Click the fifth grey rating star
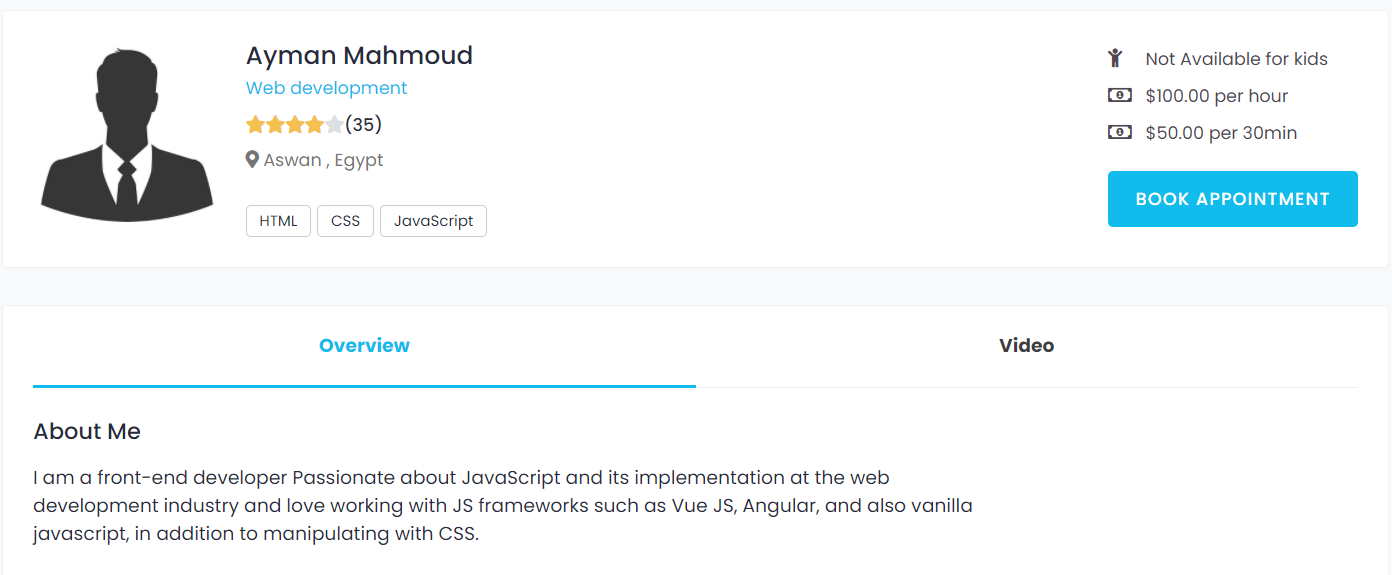Image resolution: width=1392 pixels, height=575 pixels. [334, 125]
